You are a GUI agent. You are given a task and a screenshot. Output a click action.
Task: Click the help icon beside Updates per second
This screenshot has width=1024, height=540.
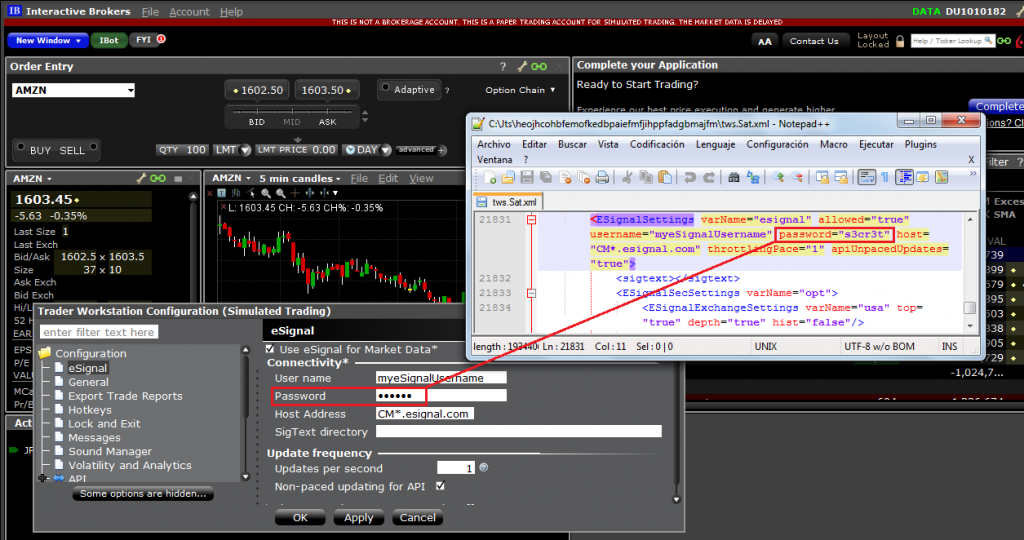click(483, 468)
